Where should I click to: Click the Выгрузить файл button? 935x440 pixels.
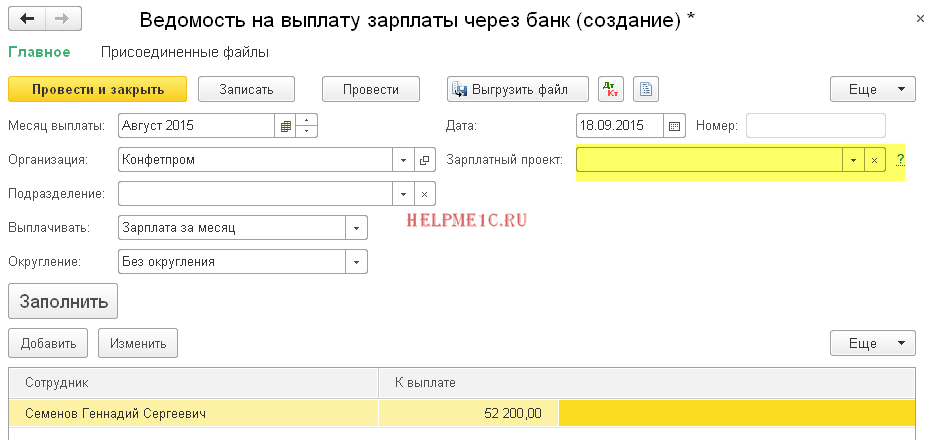[518, 89]
